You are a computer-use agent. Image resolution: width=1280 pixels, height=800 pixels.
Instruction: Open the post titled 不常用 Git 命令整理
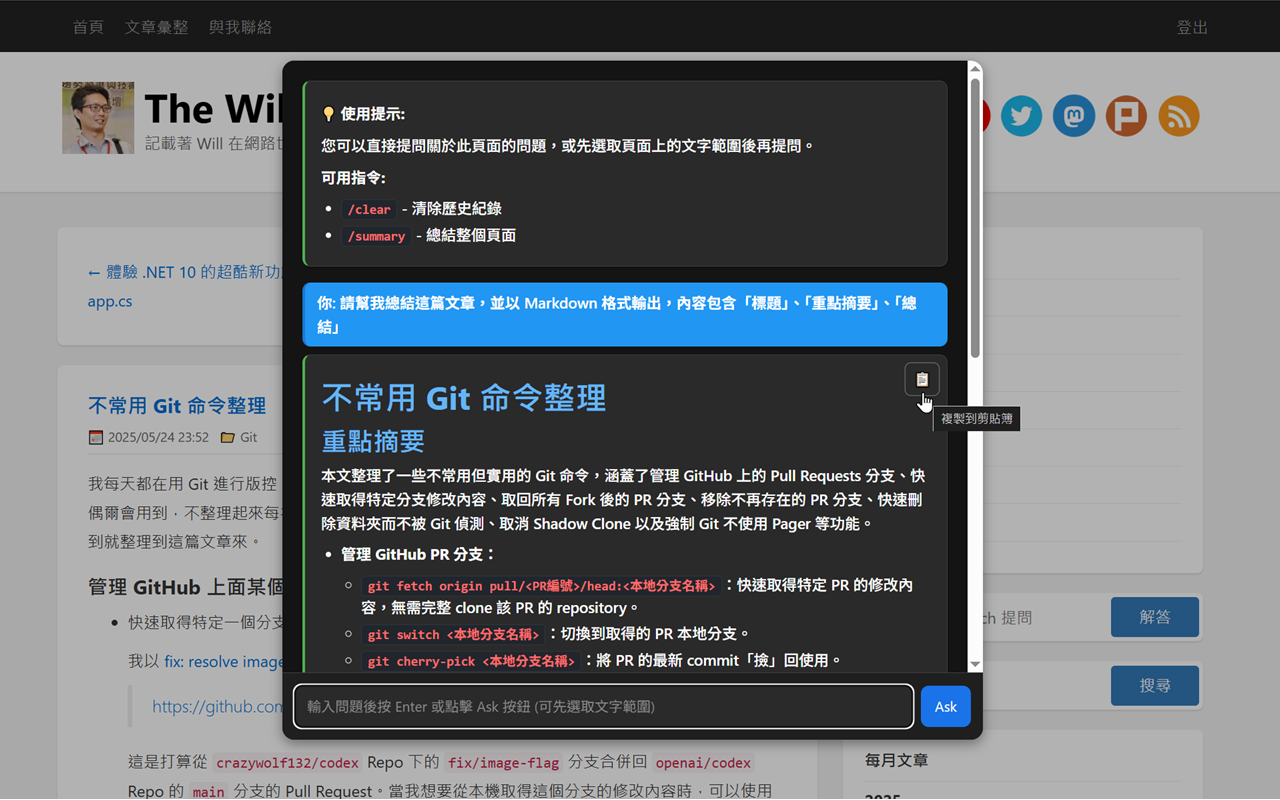[x=176, y=405]
